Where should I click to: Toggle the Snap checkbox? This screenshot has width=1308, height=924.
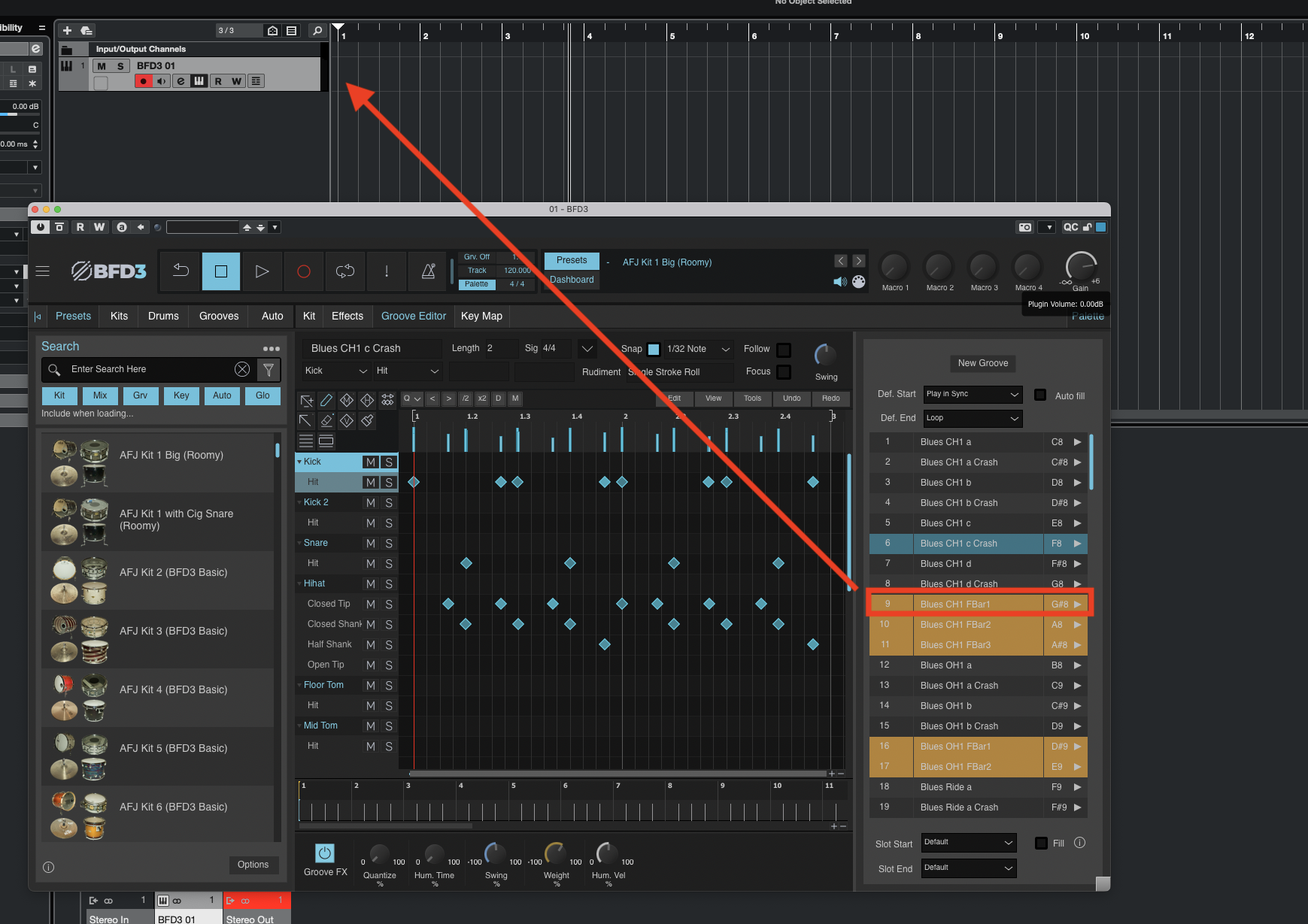[x=654, y=349]
